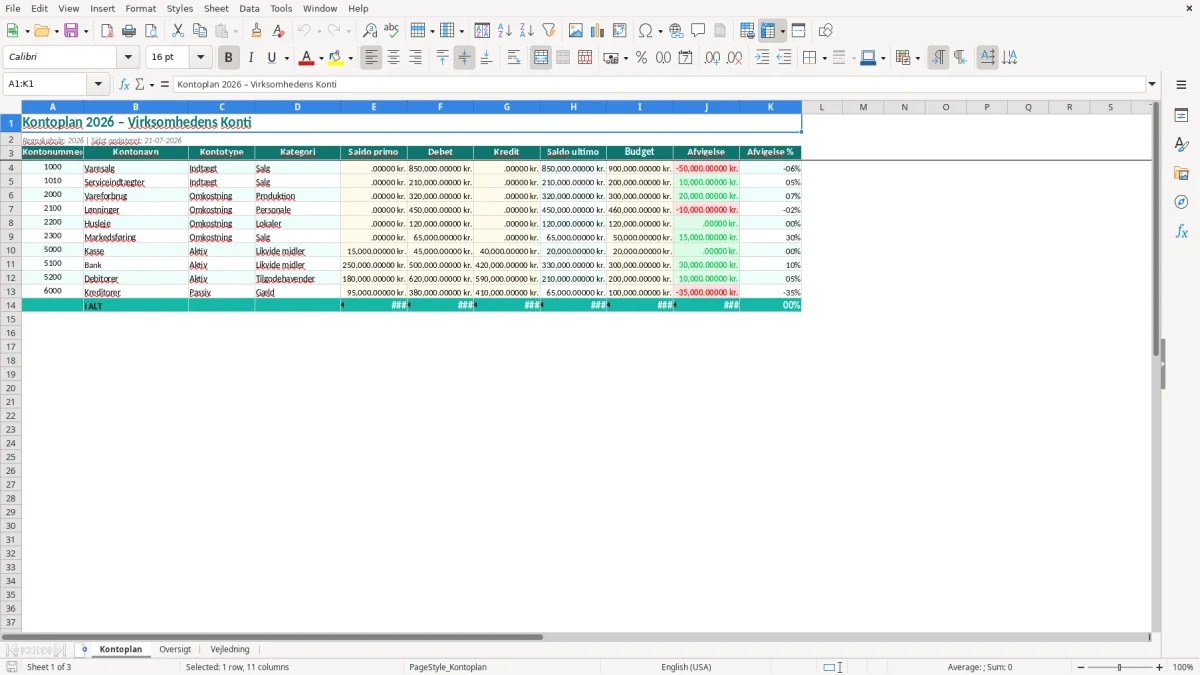Screen dimensions: 1200x675
Task: Click the 100% zoom level
Action: [1183, 667]
